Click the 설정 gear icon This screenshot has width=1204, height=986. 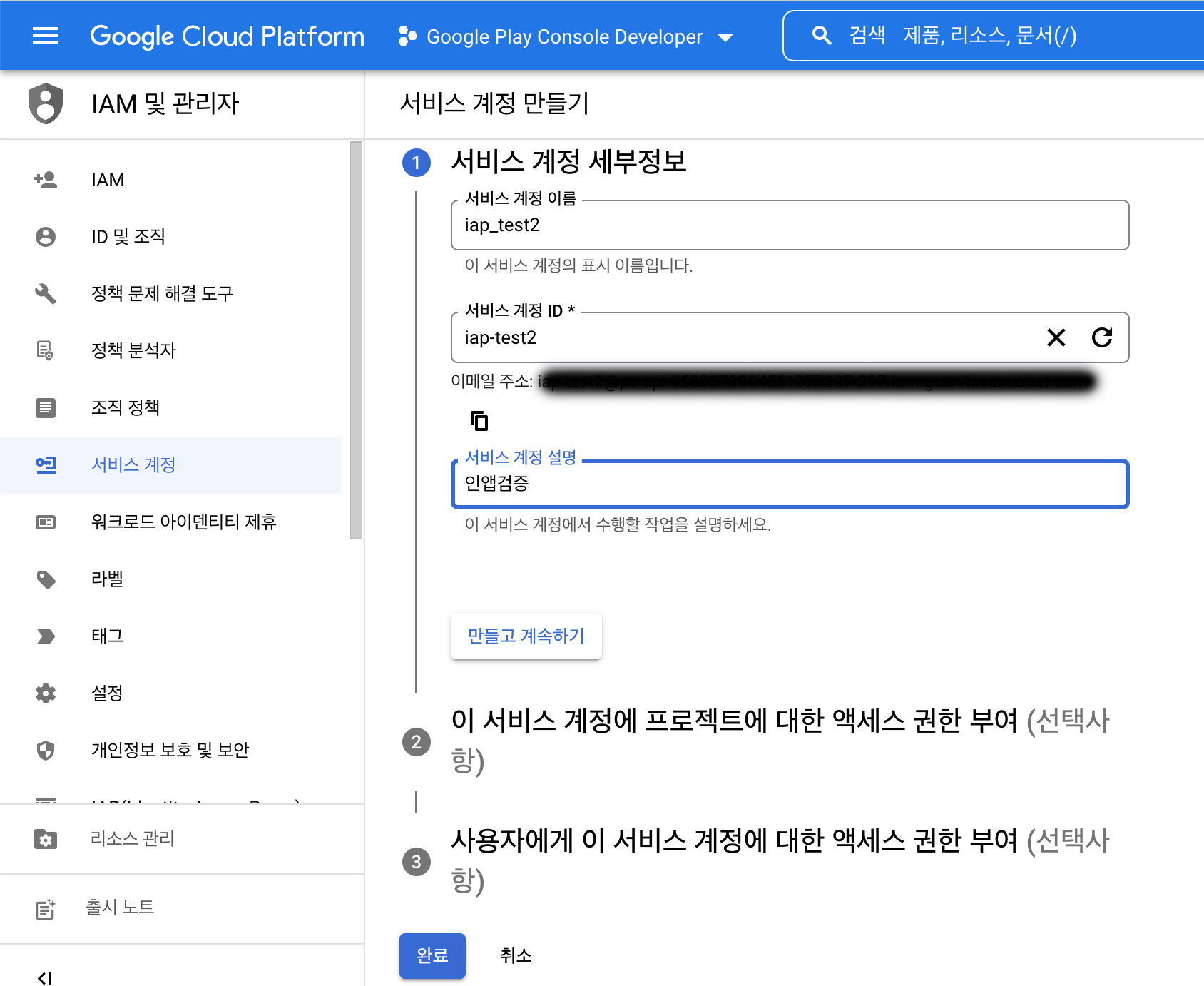coord(46,693)
